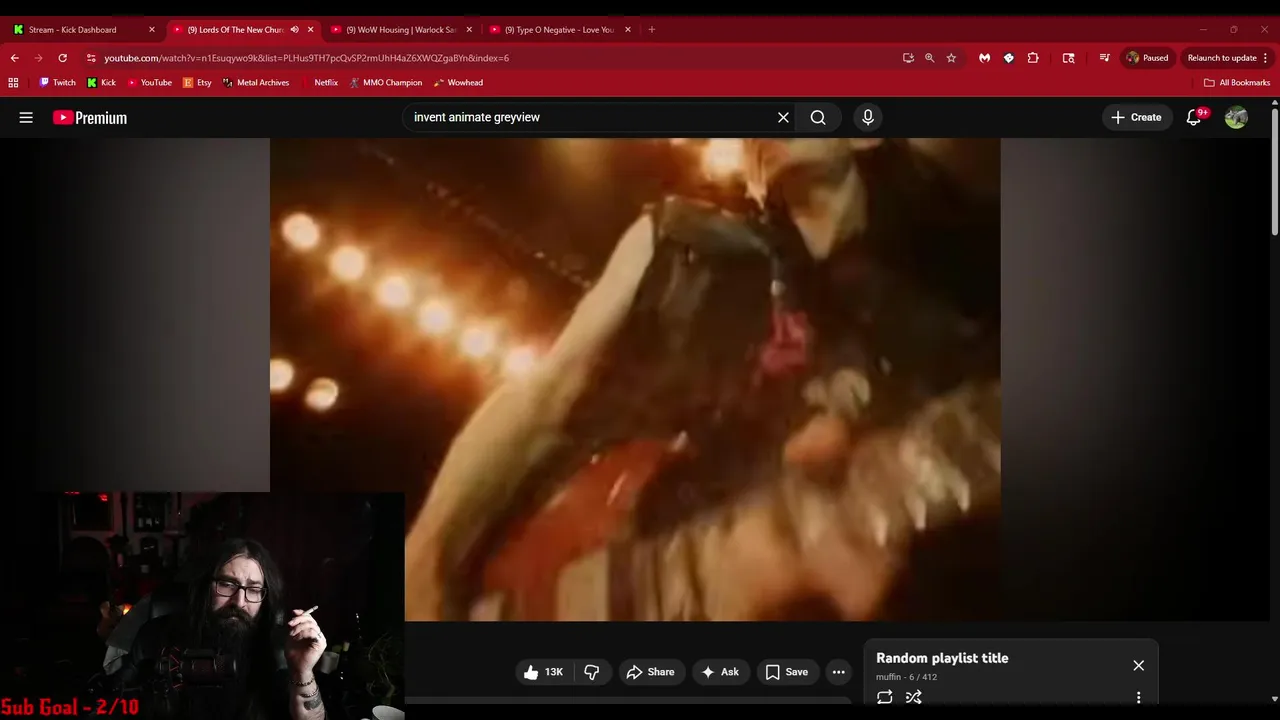Mute the Lords Of The New Church tab audio
1280x720 pixels.
294,30
